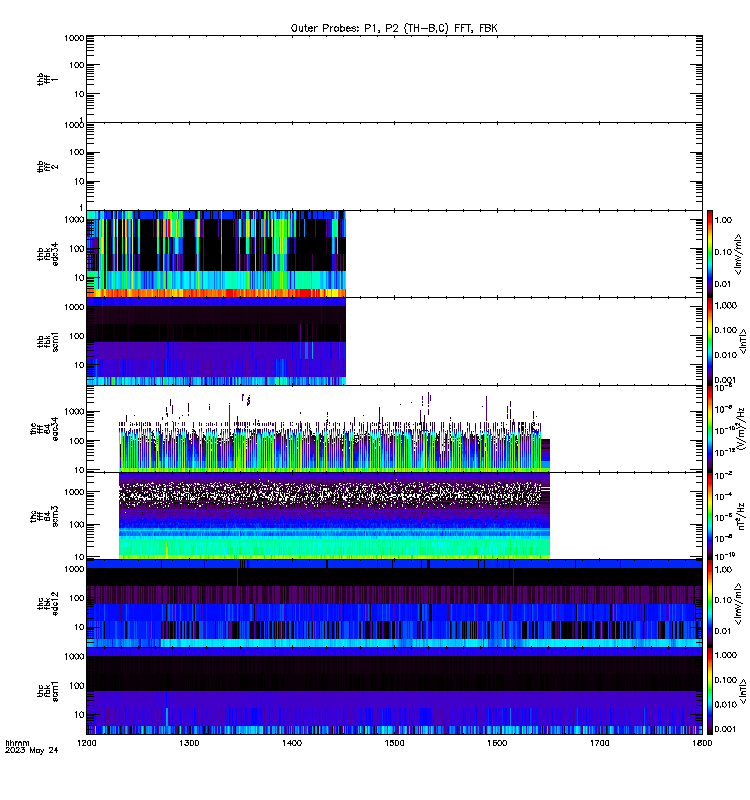Click the 1400 time axis label

(292, 743)
